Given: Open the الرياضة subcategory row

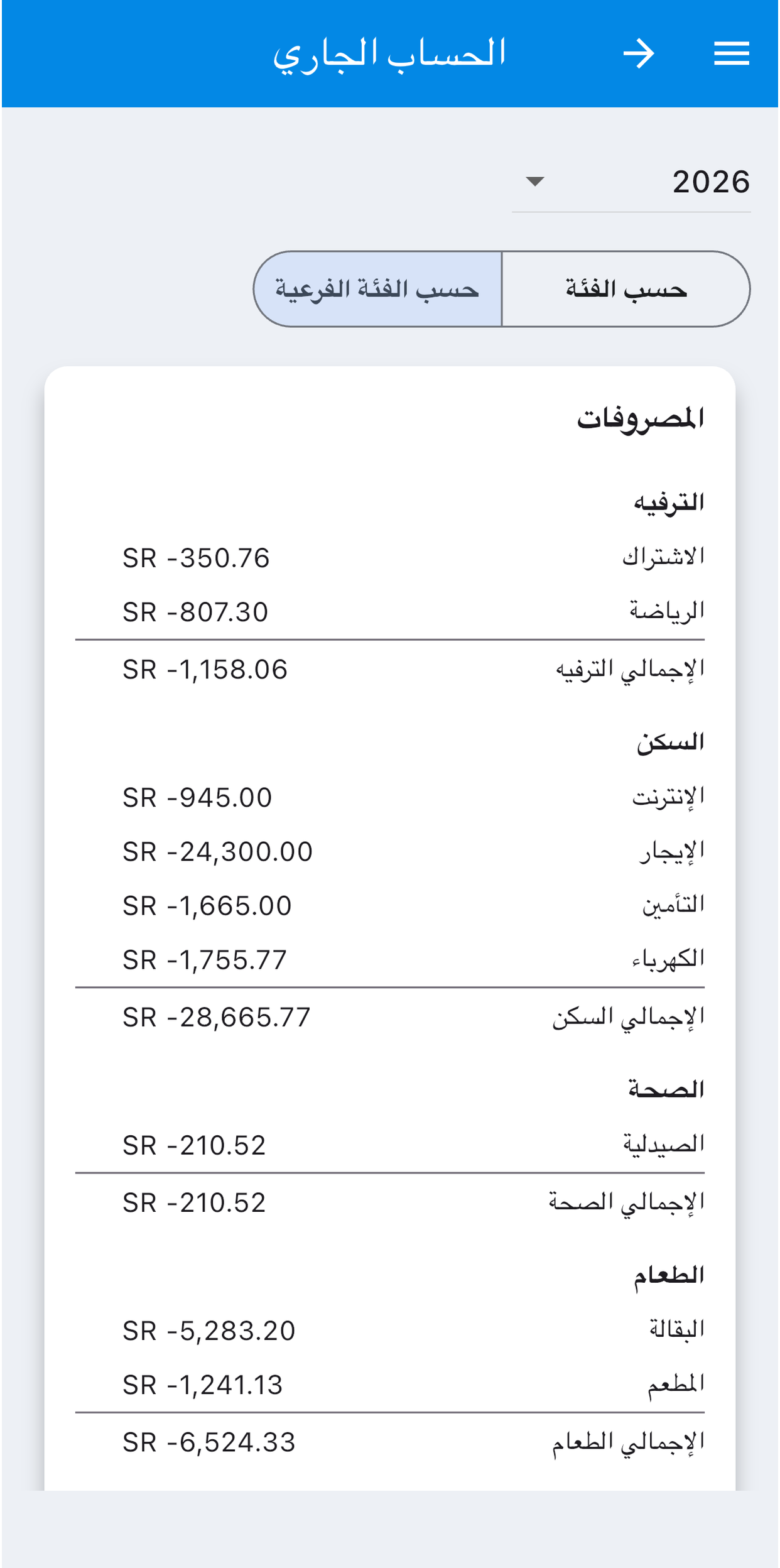Looking at the screenshot, I should click(x=390, y=612).
